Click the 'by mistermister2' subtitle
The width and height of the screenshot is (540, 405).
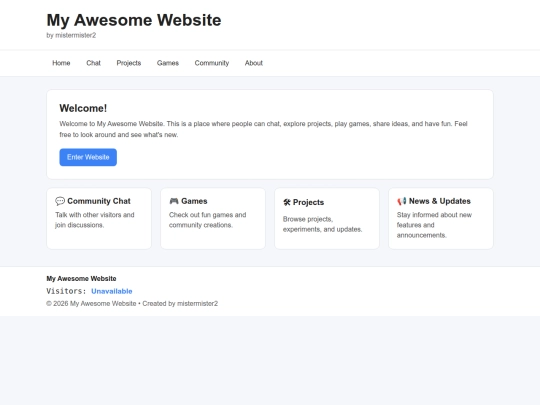71,35
